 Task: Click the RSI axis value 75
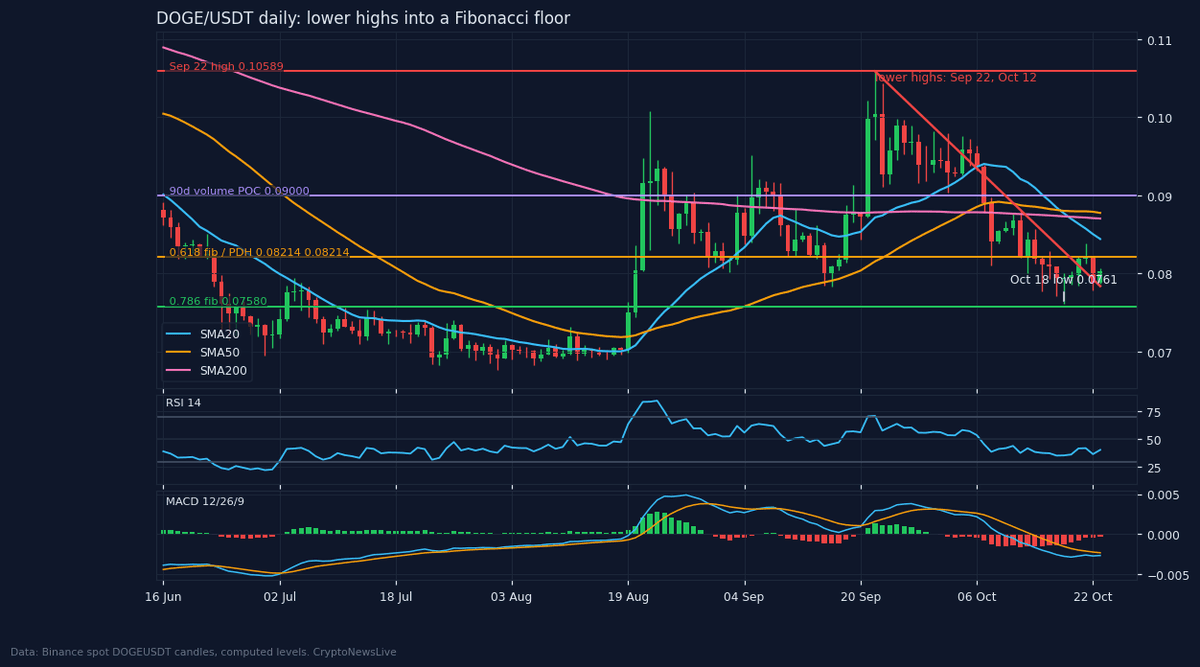1153,413
